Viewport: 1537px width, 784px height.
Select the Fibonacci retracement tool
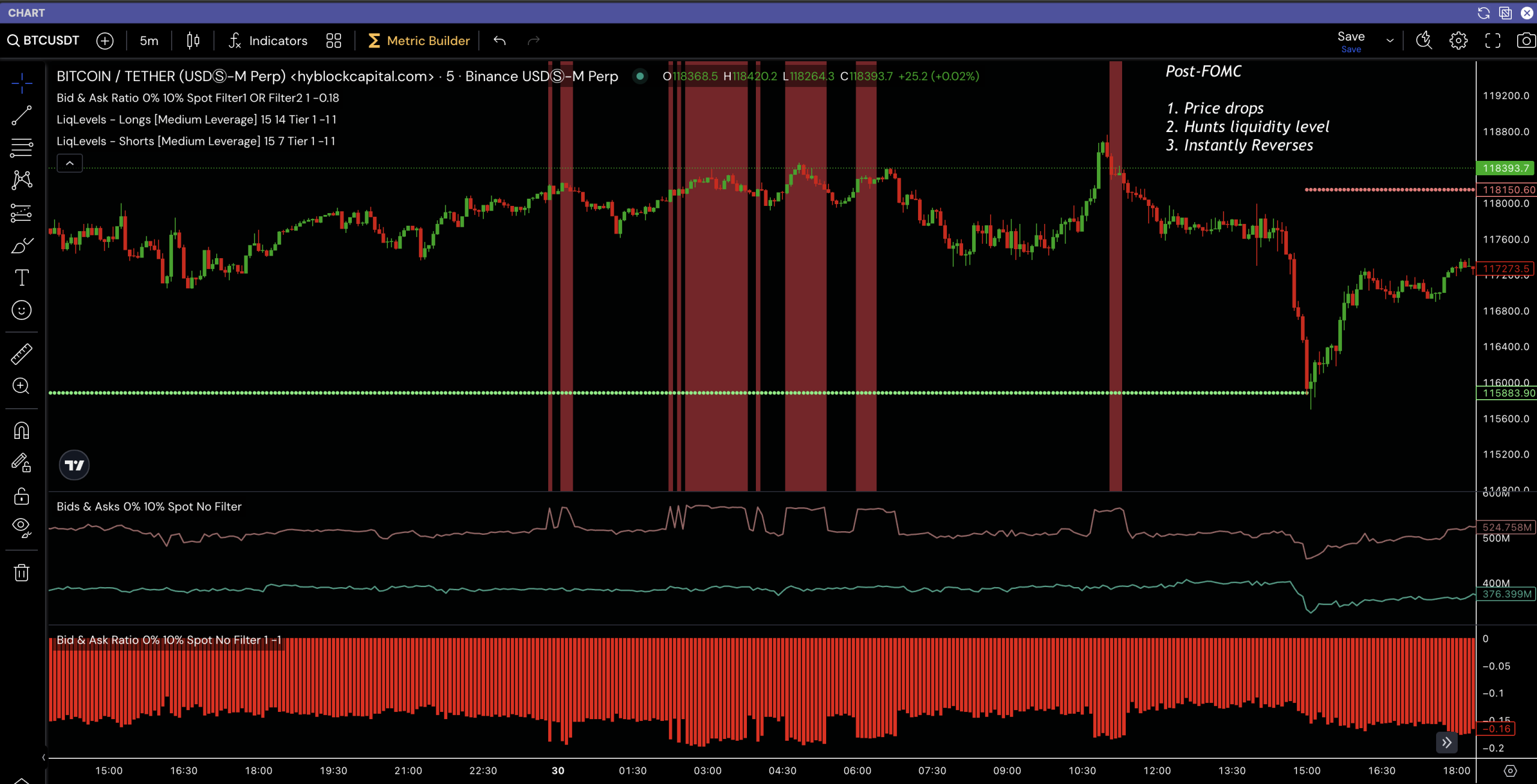click(x=22, y=147)
